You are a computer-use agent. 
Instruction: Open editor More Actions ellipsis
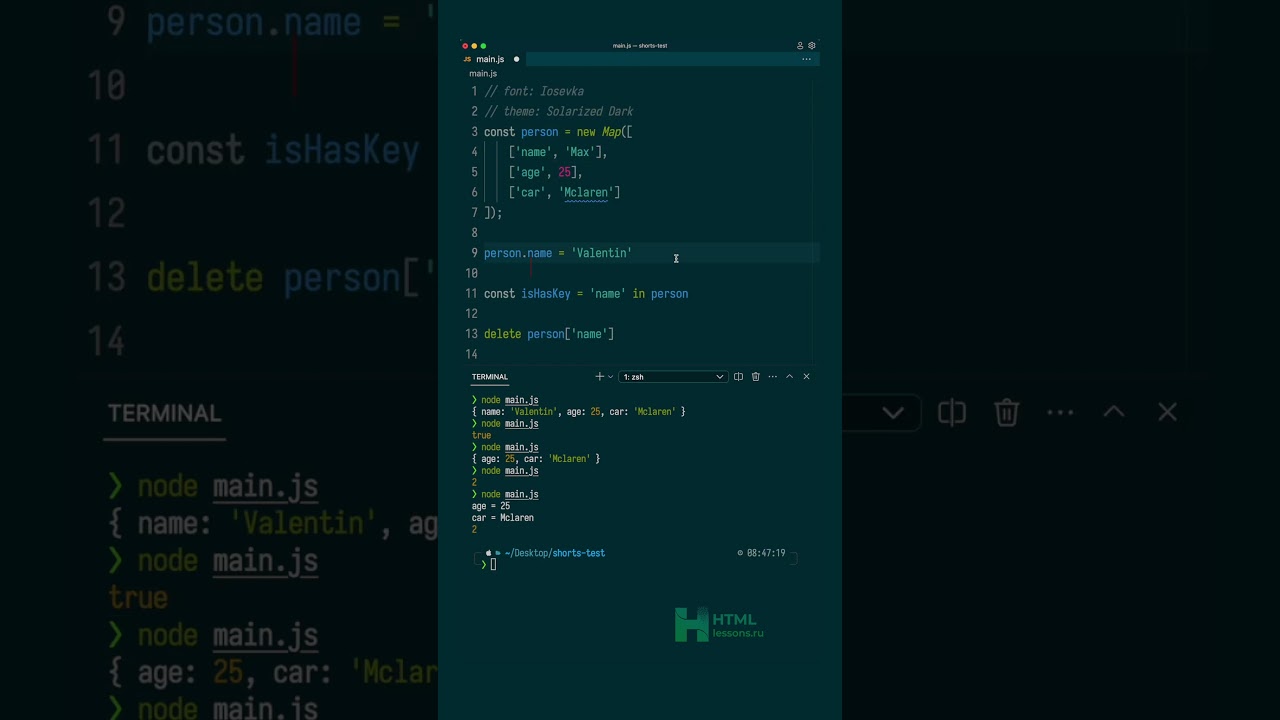806,59
